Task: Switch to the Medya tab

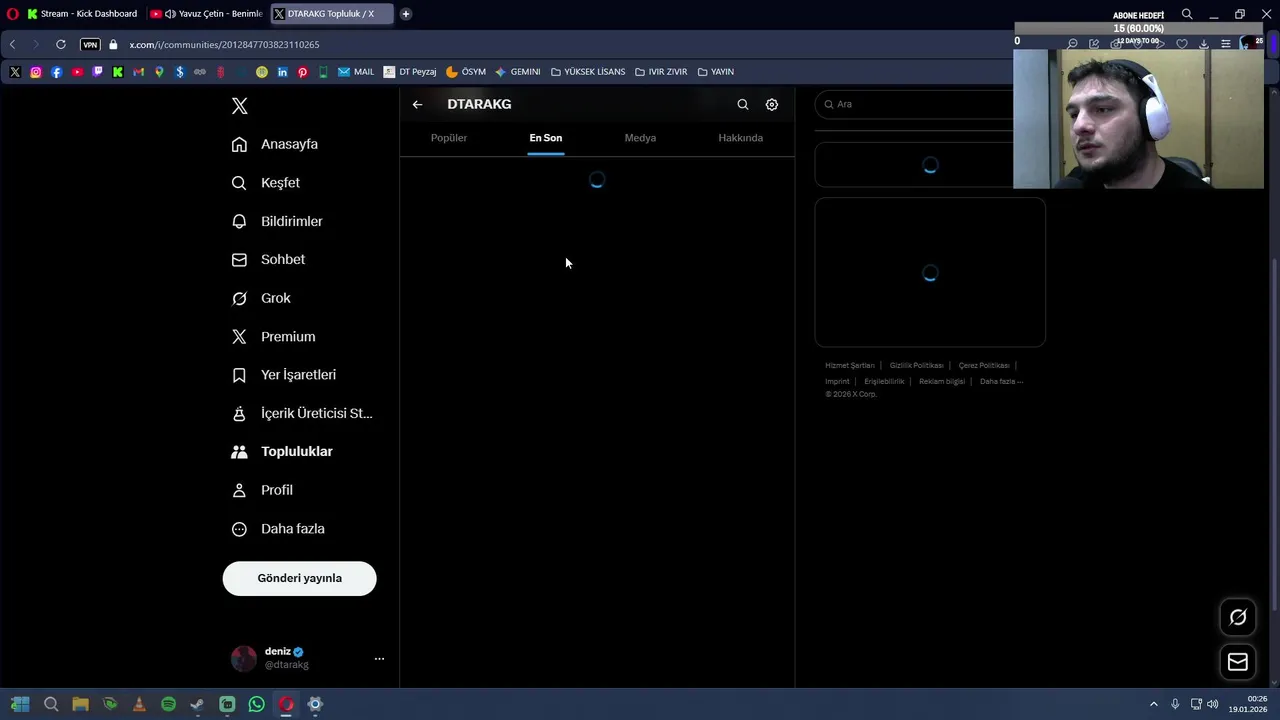Action: (640, 138)
